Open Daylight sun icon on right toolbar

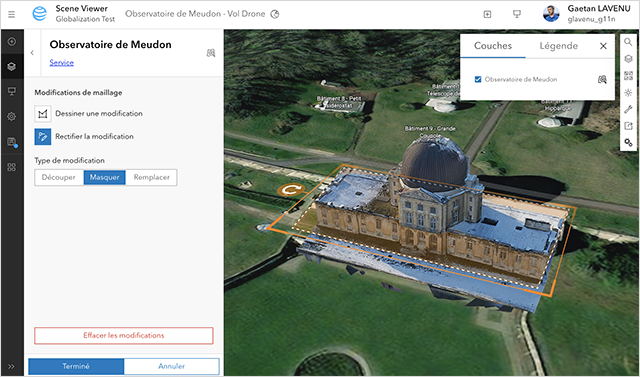[x=628, y=93]
